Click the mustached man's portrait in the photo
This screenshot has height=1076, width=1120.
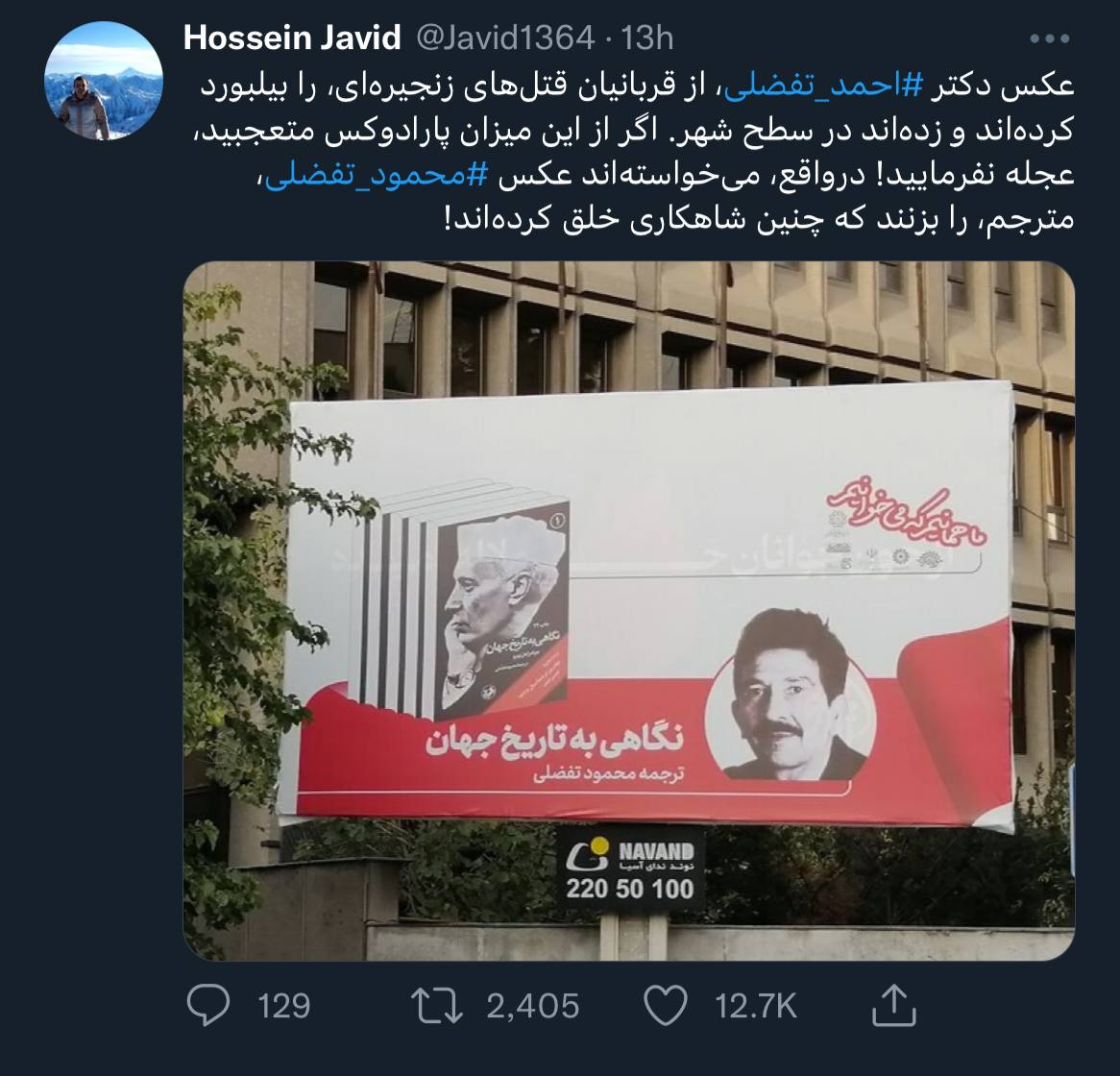(x=791, y=694)
